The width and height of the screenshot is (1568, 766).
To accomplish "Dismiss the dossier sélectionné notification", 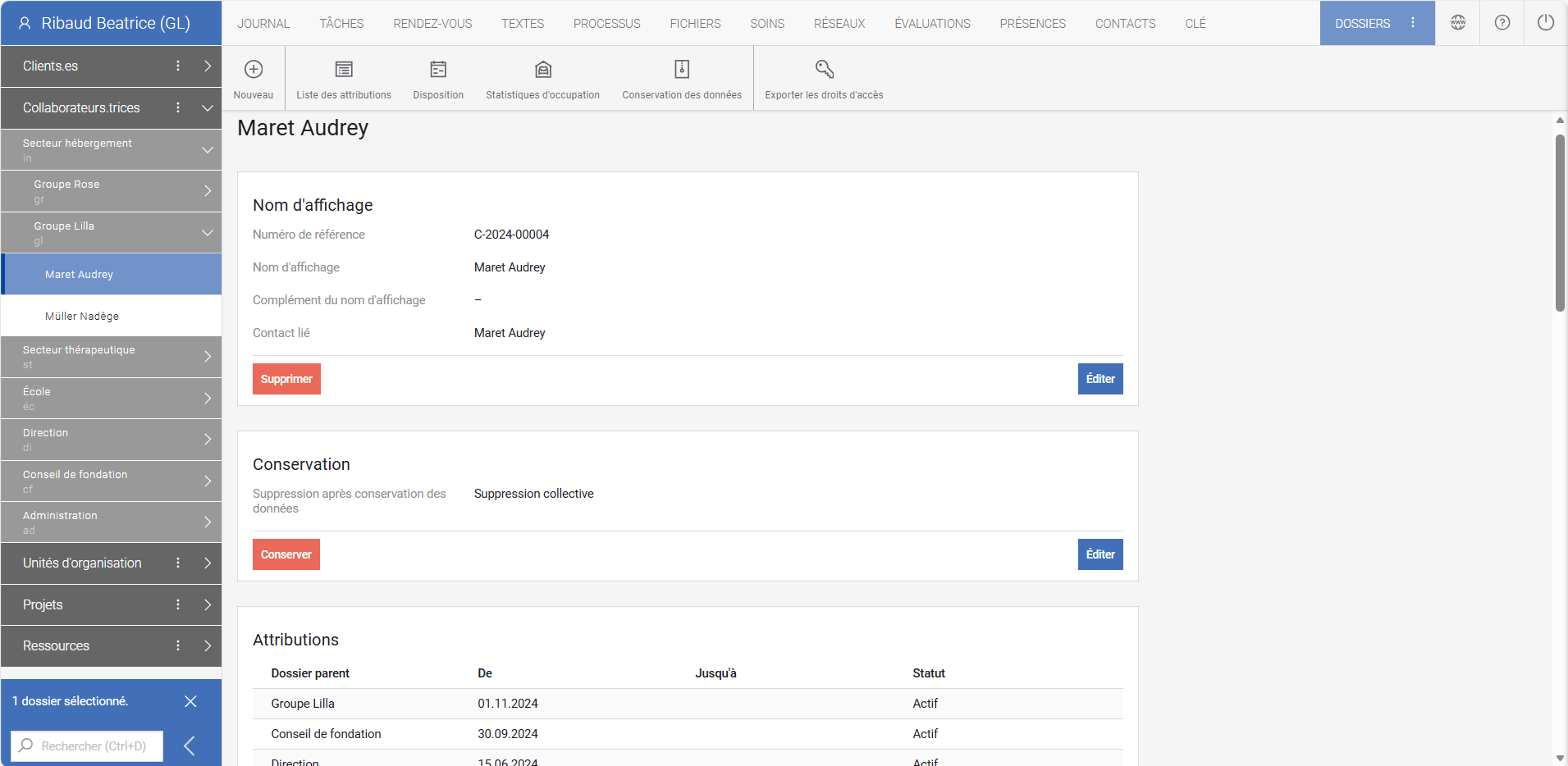I will pyautogui.click(x=190, y=701).
